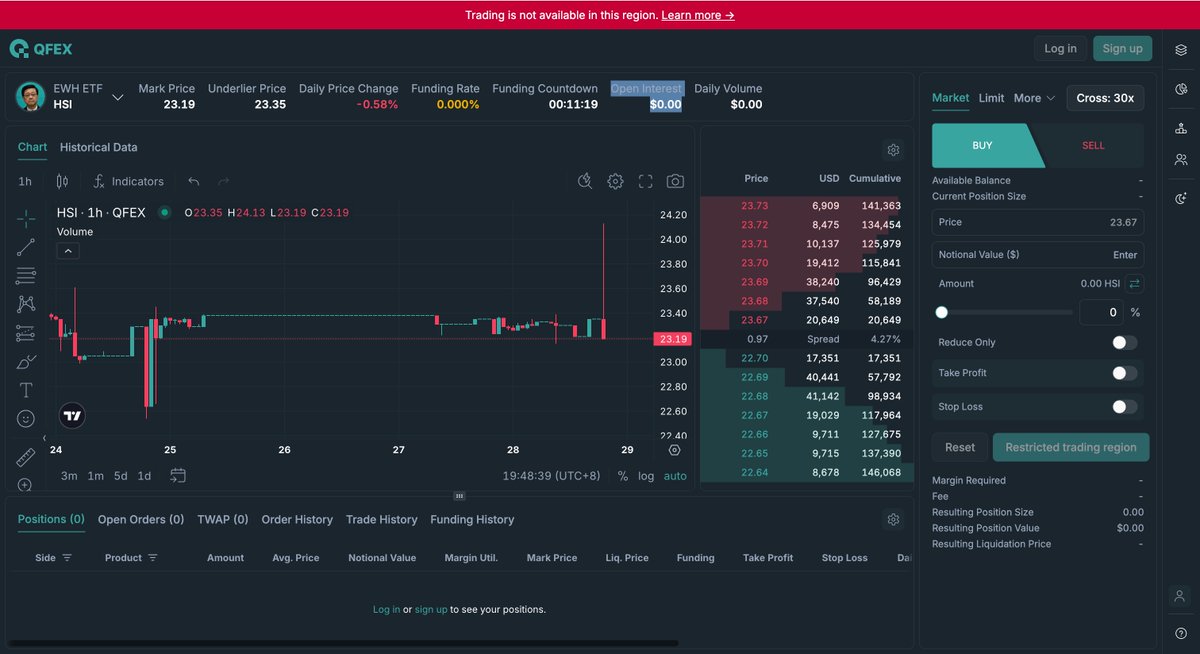Open the stacked layers sidebar icon
The height and width of the screenshot is (654, 1200).
click(1181, 50)
